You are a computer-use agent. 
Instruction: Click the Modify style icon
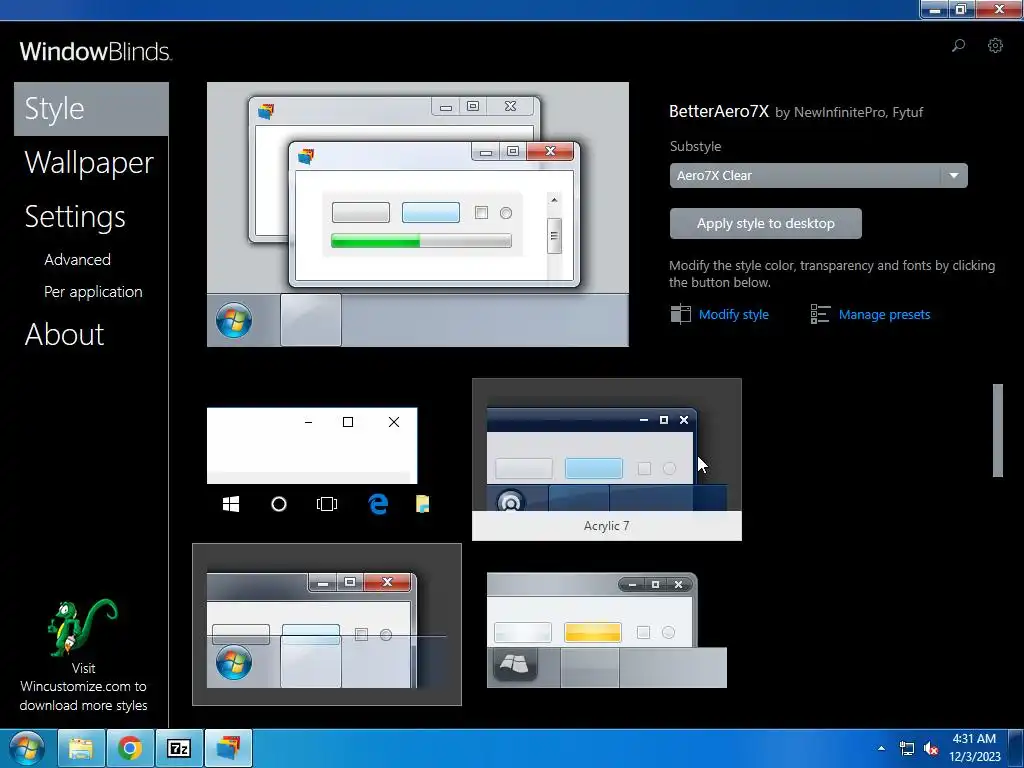(680, 314)
